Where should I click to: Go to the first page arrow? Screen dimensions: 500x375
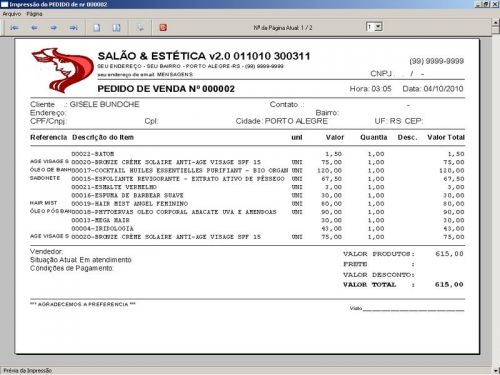click(14, 28)
